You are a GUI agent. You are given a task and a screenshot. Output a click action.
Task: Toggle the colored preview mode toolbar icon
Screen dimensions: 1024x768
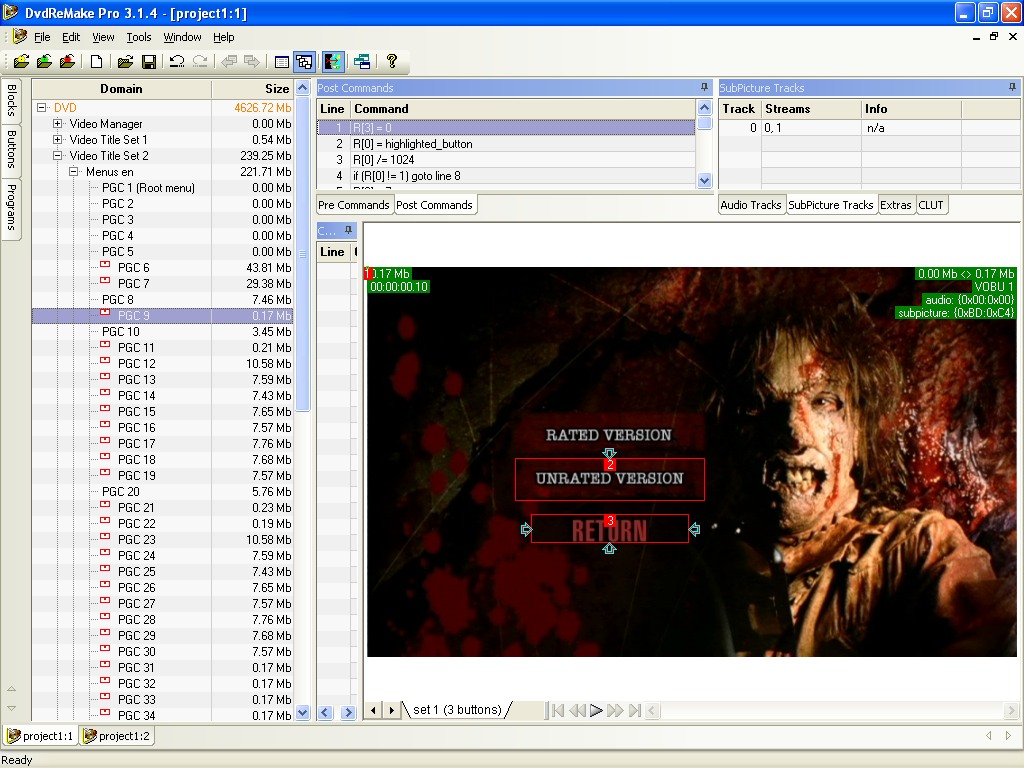(333, 61)
